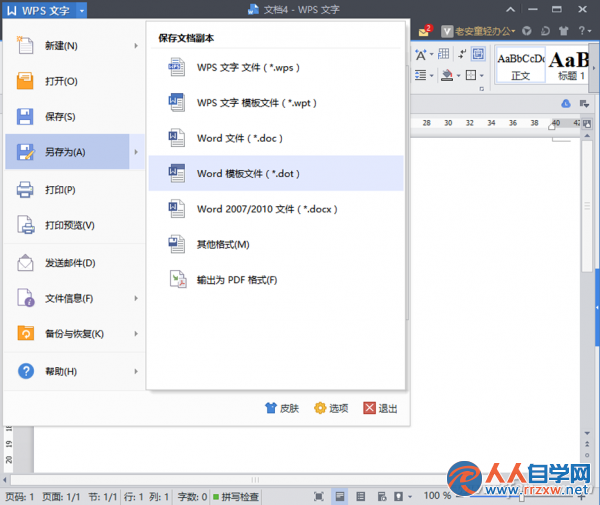Viewport: 600px width, 505px height.
Task: Expand the styles gallery arrow
Action: (x=594, y=68)
